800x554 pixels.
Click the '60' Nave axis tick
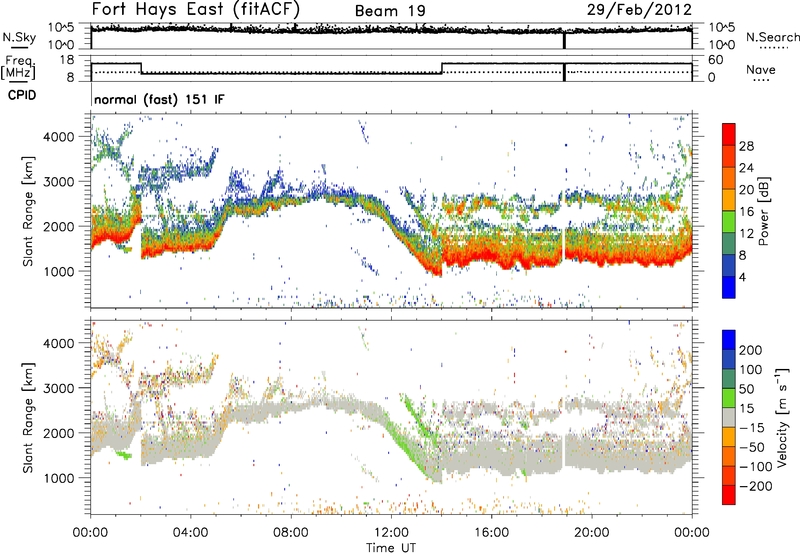(716, 60)
